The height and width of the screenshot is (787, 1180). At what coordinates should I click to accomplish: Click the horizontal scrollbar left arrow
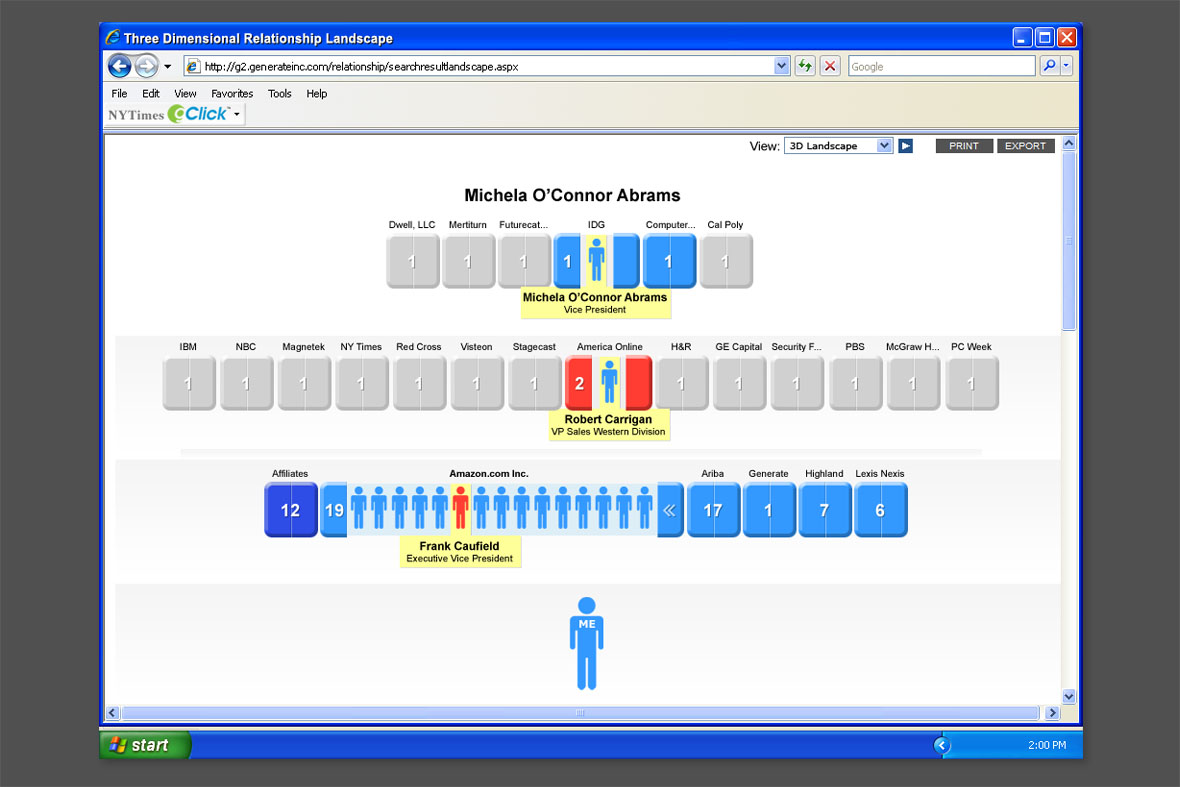tap(112, 713)
